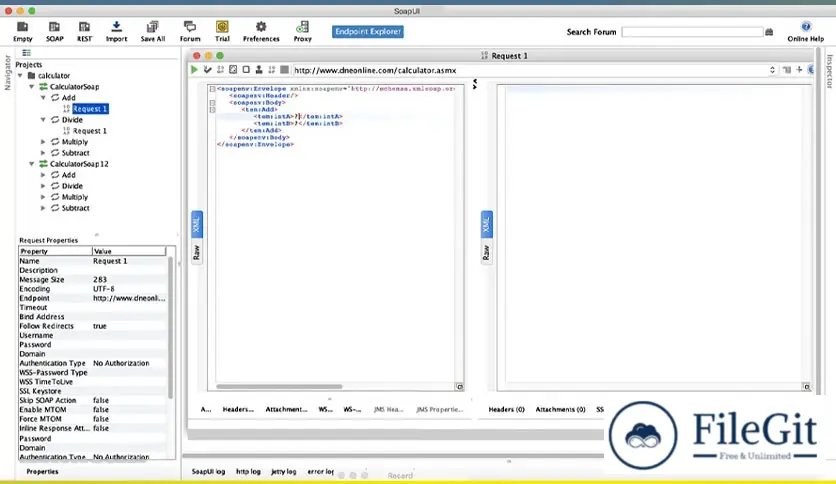Click the tab icon left of the plus
This screenshot has width=836, height=484.
click(787, 70)
